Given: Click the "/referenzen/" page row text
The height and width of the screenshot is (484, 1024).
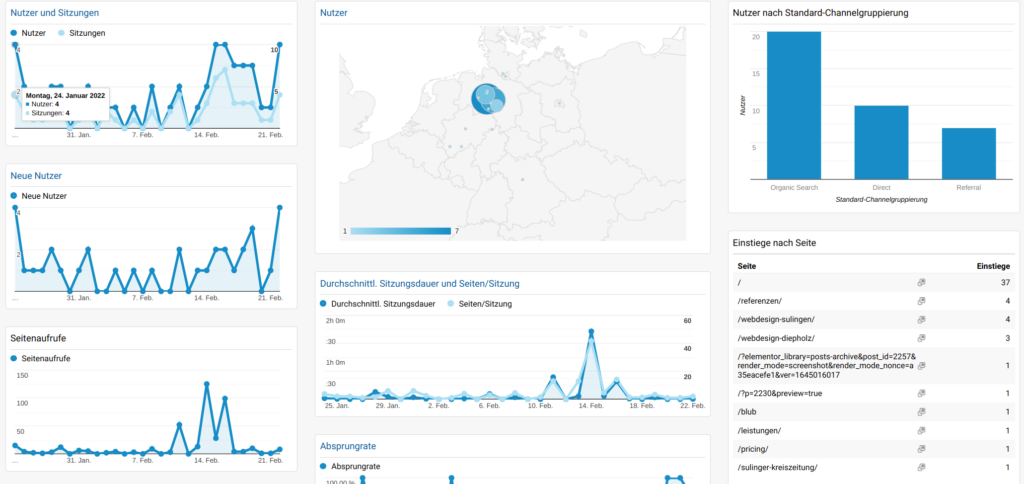Looking at the screenshot, I should (759, 301).
